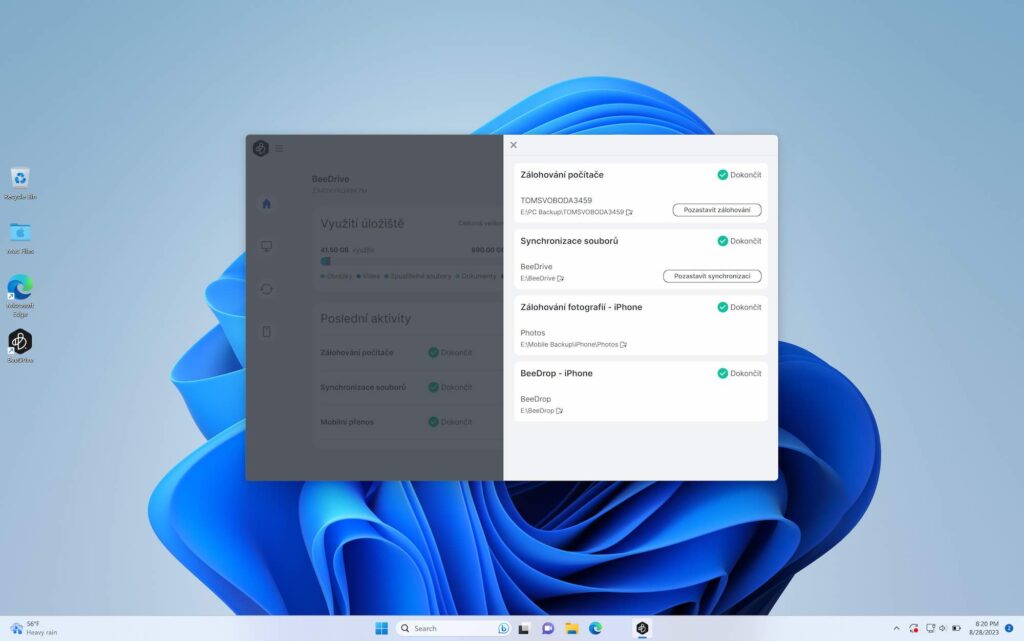The height and width of the screenshot is (641, 1024).
Task: Open computer backup tab in sidebar
Action: click(x=266, y=247)
